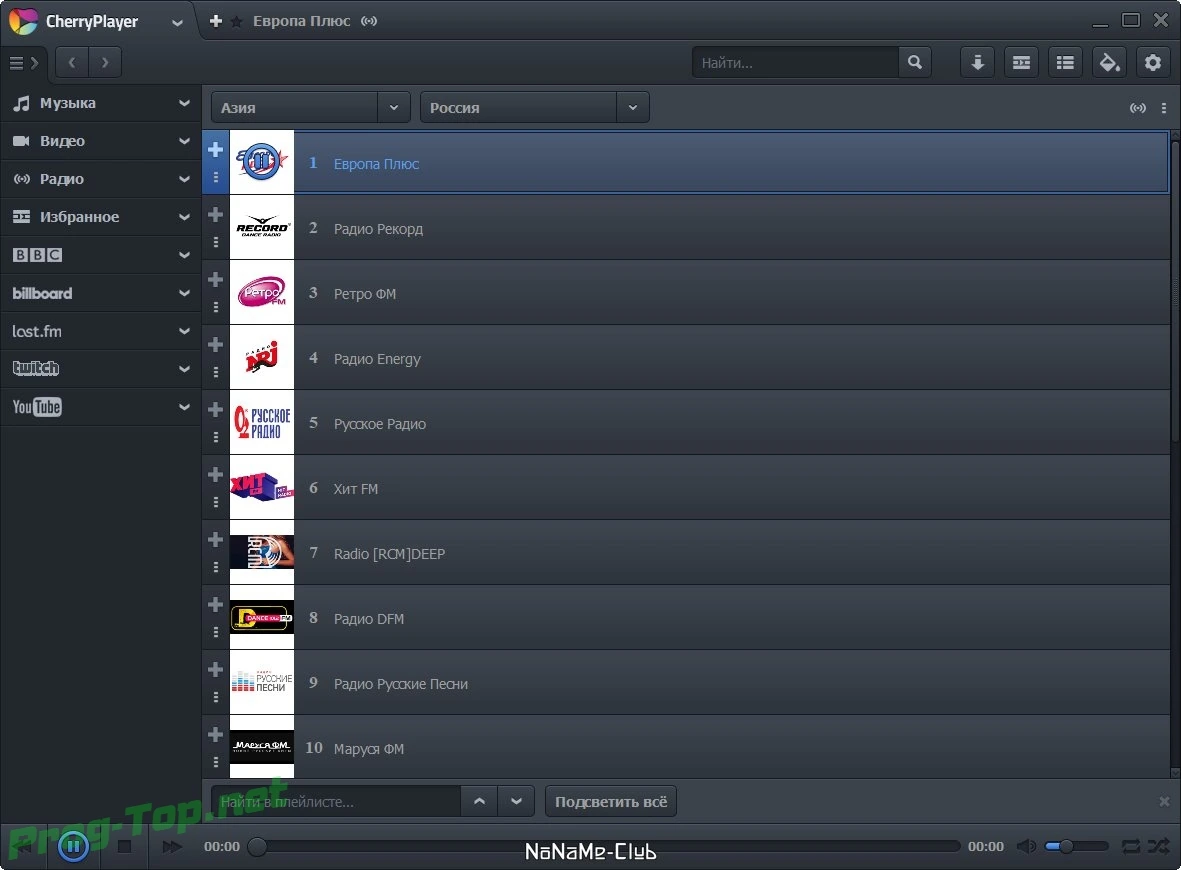
Task: Select station Хит FM
Action: 686,488
